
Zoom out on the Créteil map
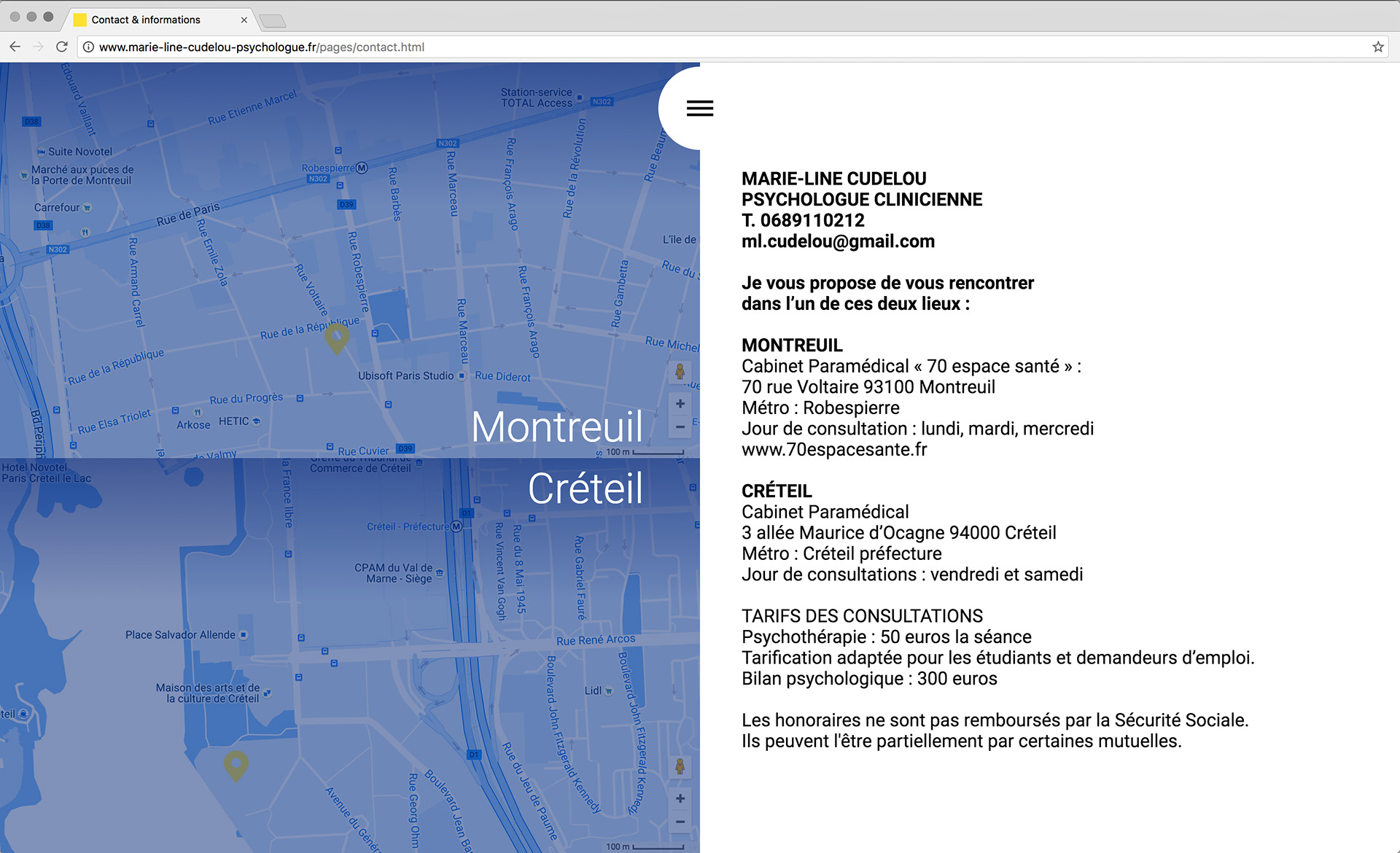[680, 822]
